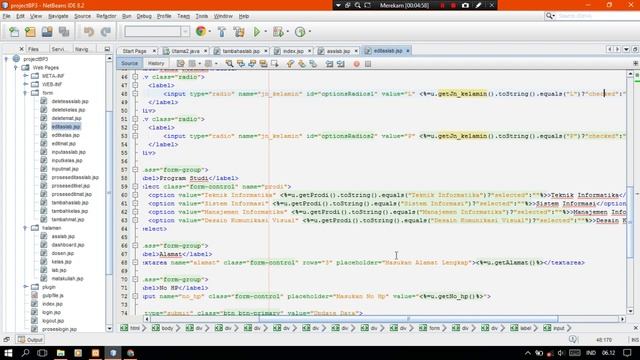Click the Find Selection magnifier icon in editor toolbar

pyautogui.click(x=229, y=64)
